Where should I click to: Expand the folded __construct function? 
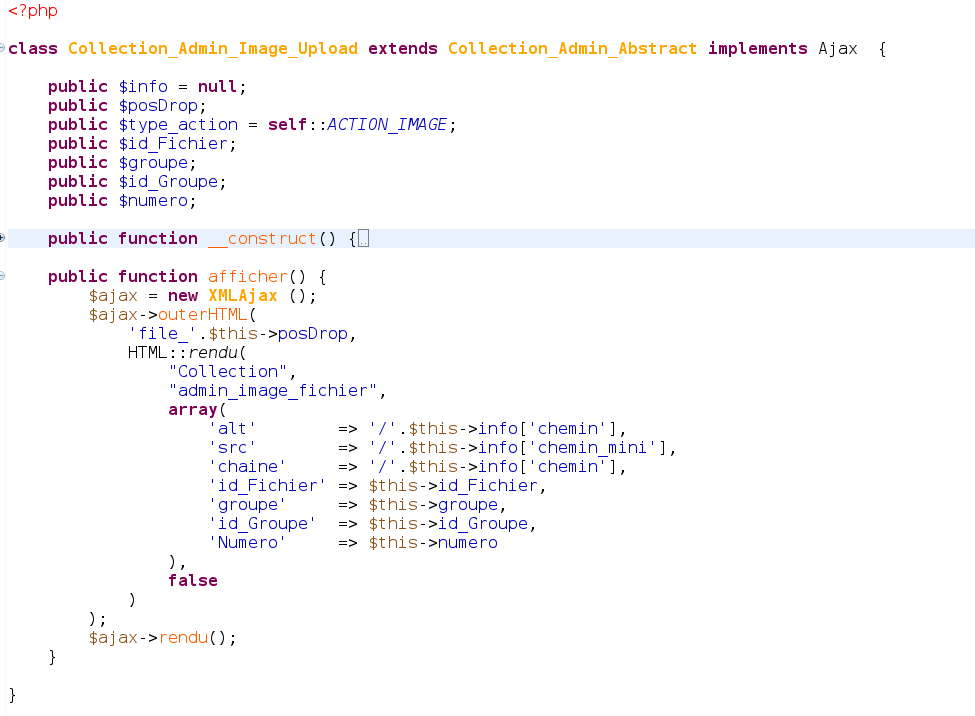click(x=3, y=238)
